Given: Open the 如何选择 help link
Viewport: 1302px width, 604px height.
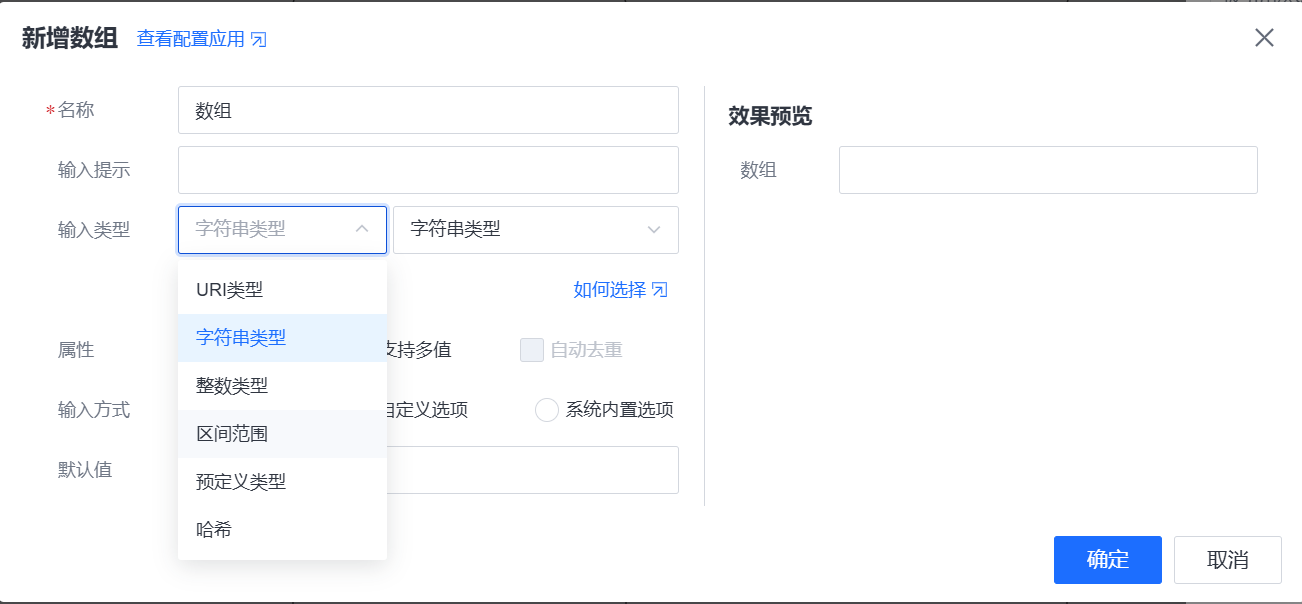Looking at the screenshot, I should 609,290.
